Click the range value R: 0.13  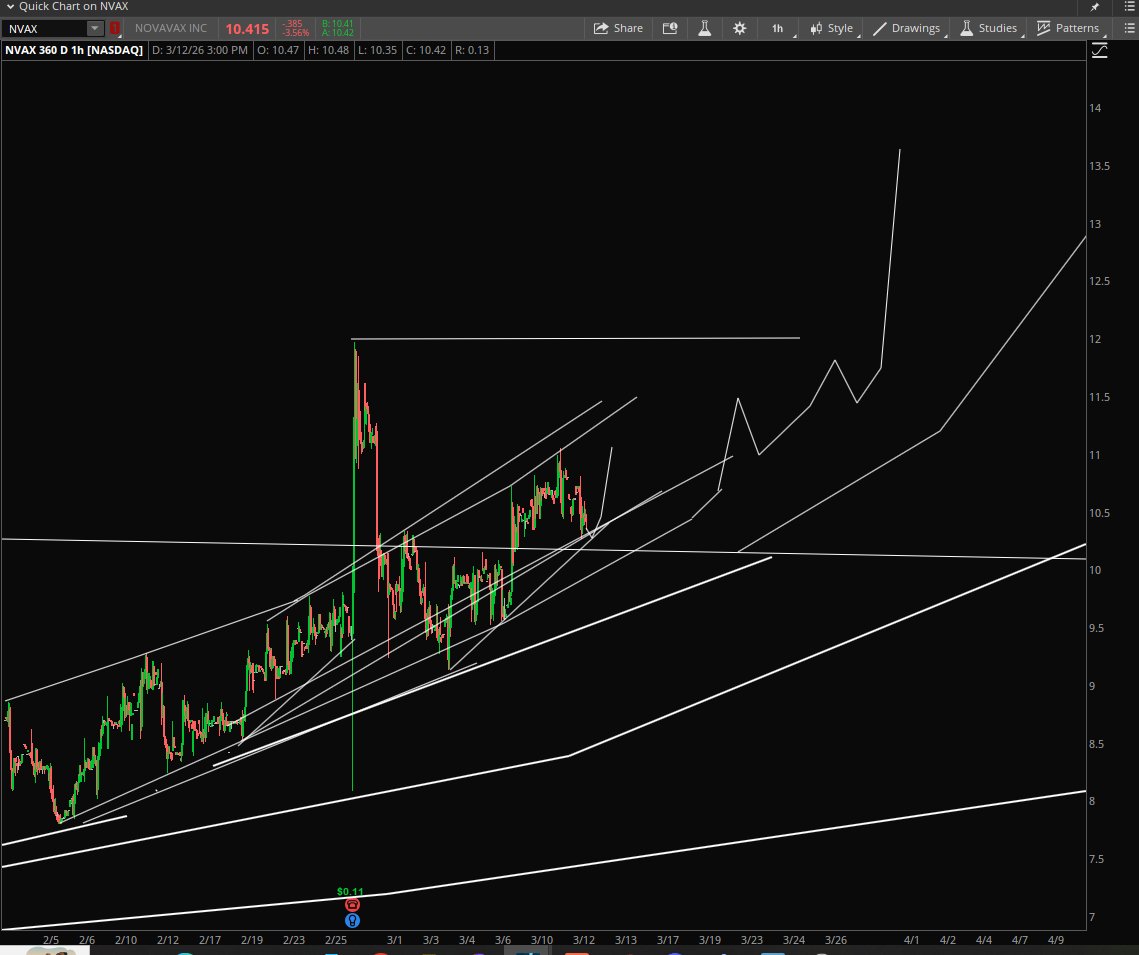click(472, 50)
